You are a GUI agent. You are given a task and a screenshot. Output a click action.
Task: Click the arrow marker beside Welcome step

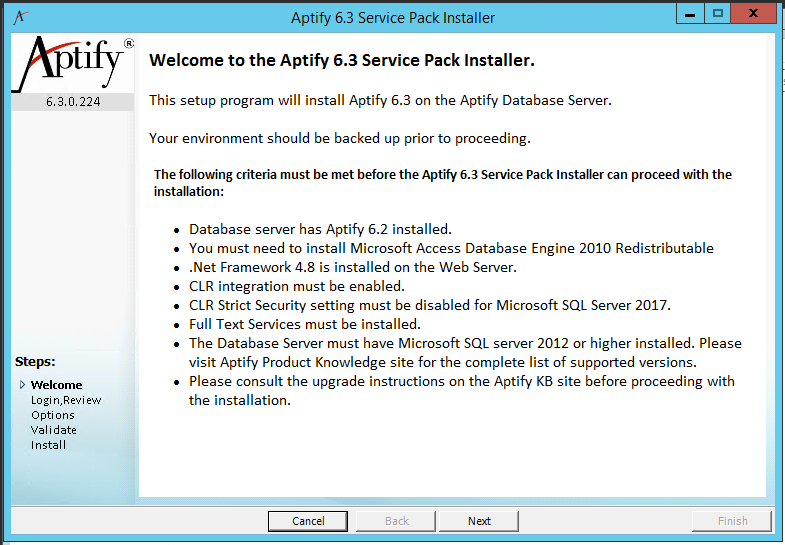(x=22, y=384)
